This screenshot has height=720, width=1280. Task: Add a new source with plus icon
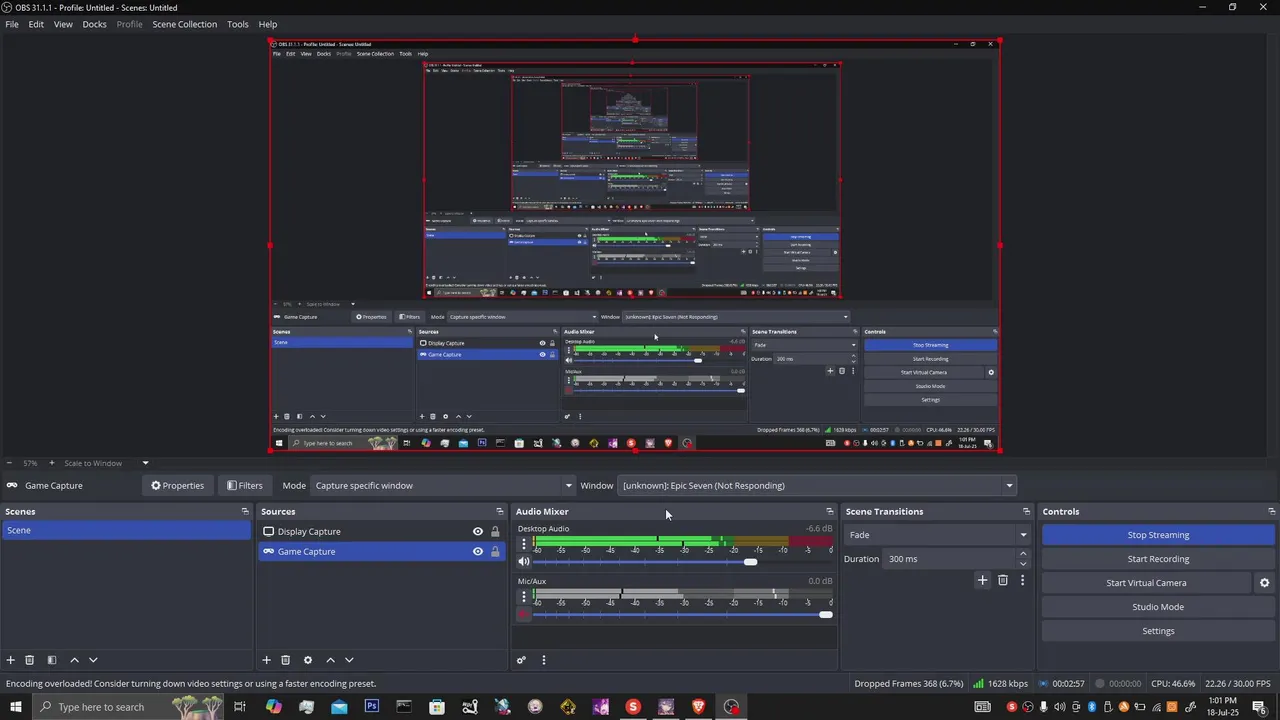tap(266, 660)
